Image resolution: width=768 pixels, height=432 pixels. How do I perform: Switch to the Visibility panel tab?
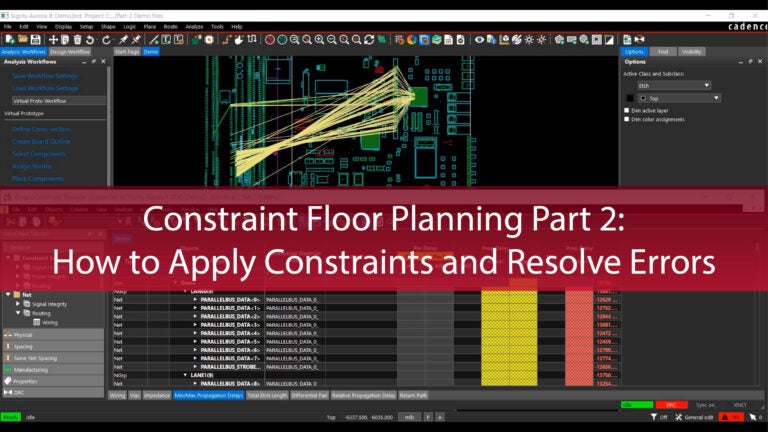692,52
